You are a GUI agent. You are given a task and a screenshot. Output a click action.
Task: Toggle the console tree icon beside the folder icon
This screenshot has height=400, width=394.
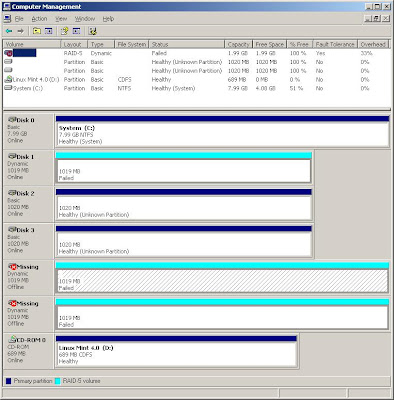tap(49, 31)
